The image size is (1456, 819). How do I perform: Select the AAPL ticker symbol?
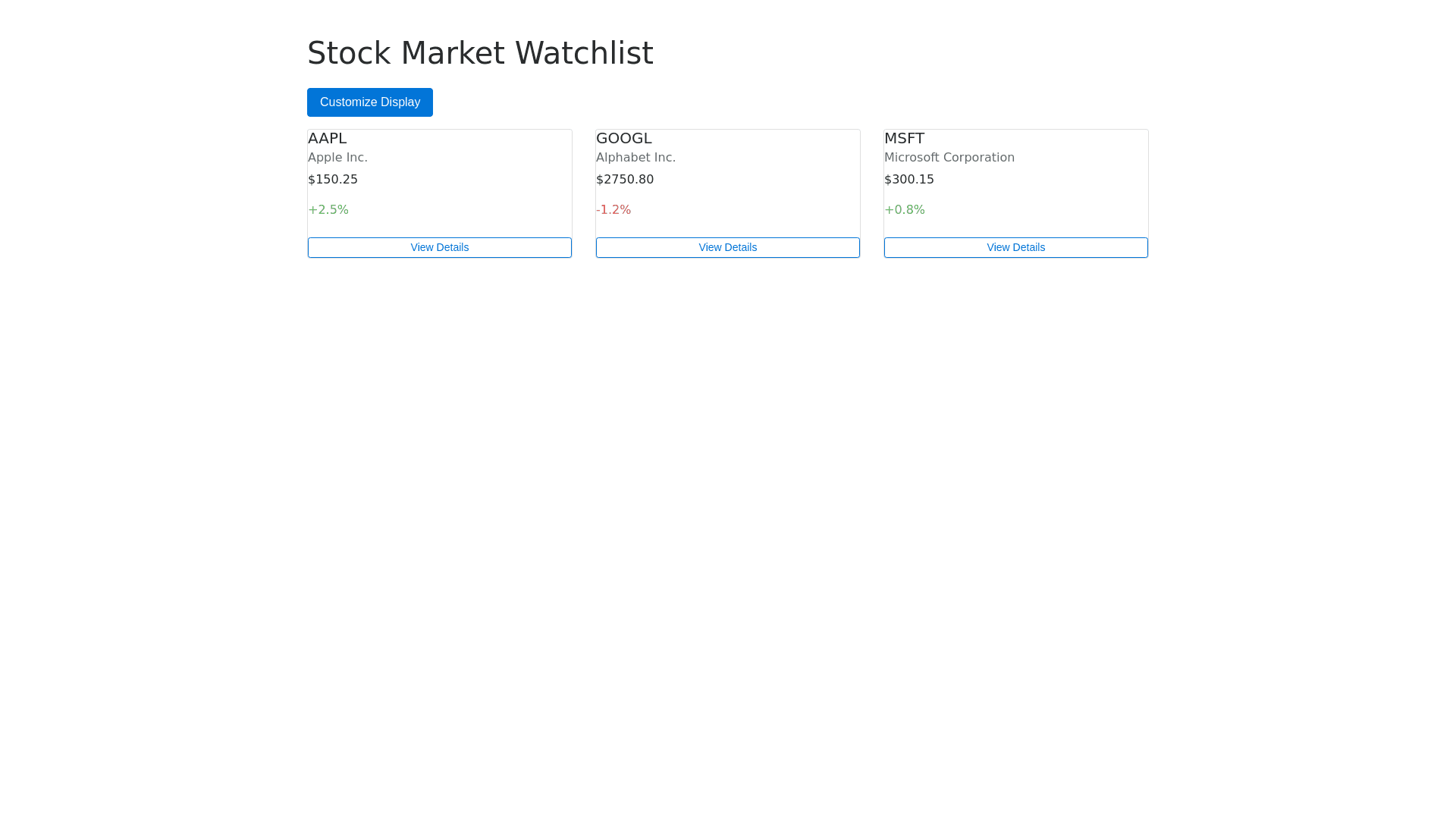coord(327,139)
